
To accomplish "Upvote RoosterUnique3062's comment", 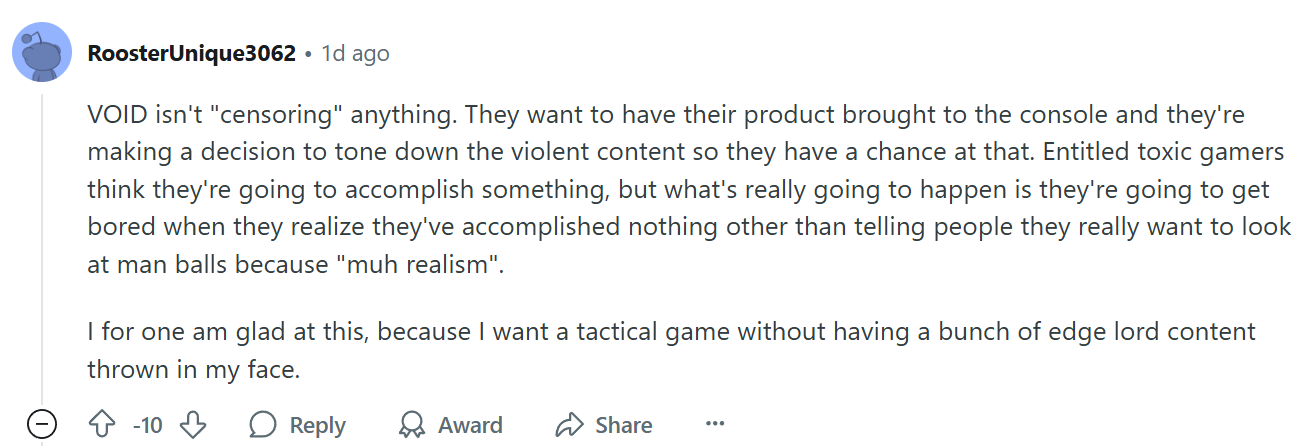I will coord(103,425).
